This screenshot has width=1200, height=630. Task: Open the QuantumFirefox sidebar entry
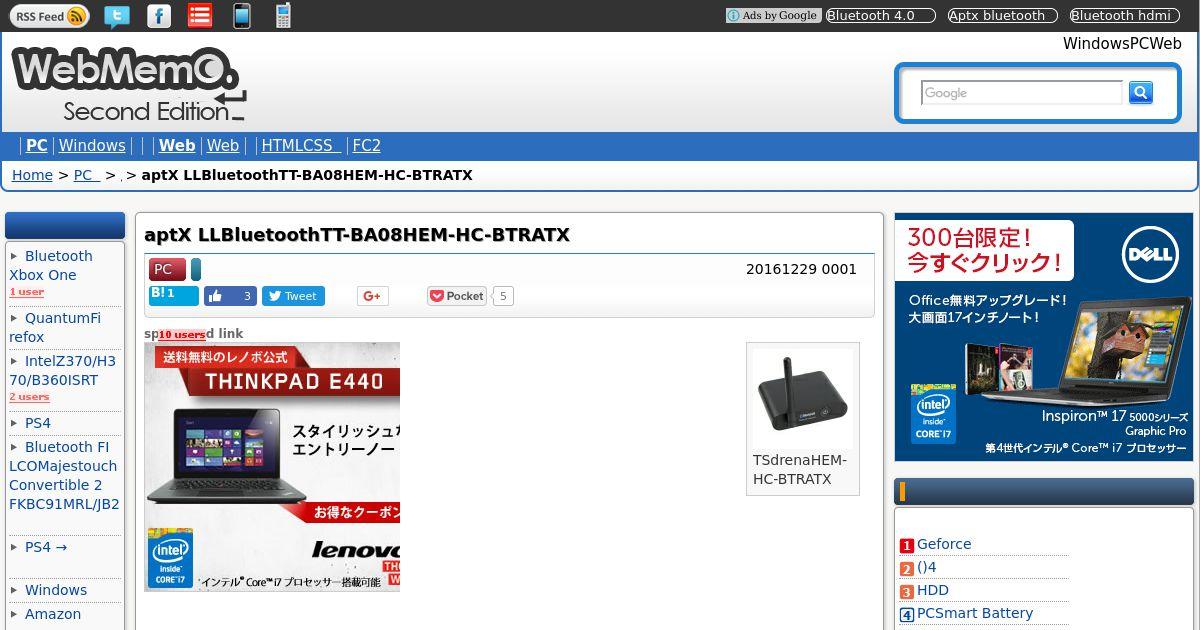(55, 328)
